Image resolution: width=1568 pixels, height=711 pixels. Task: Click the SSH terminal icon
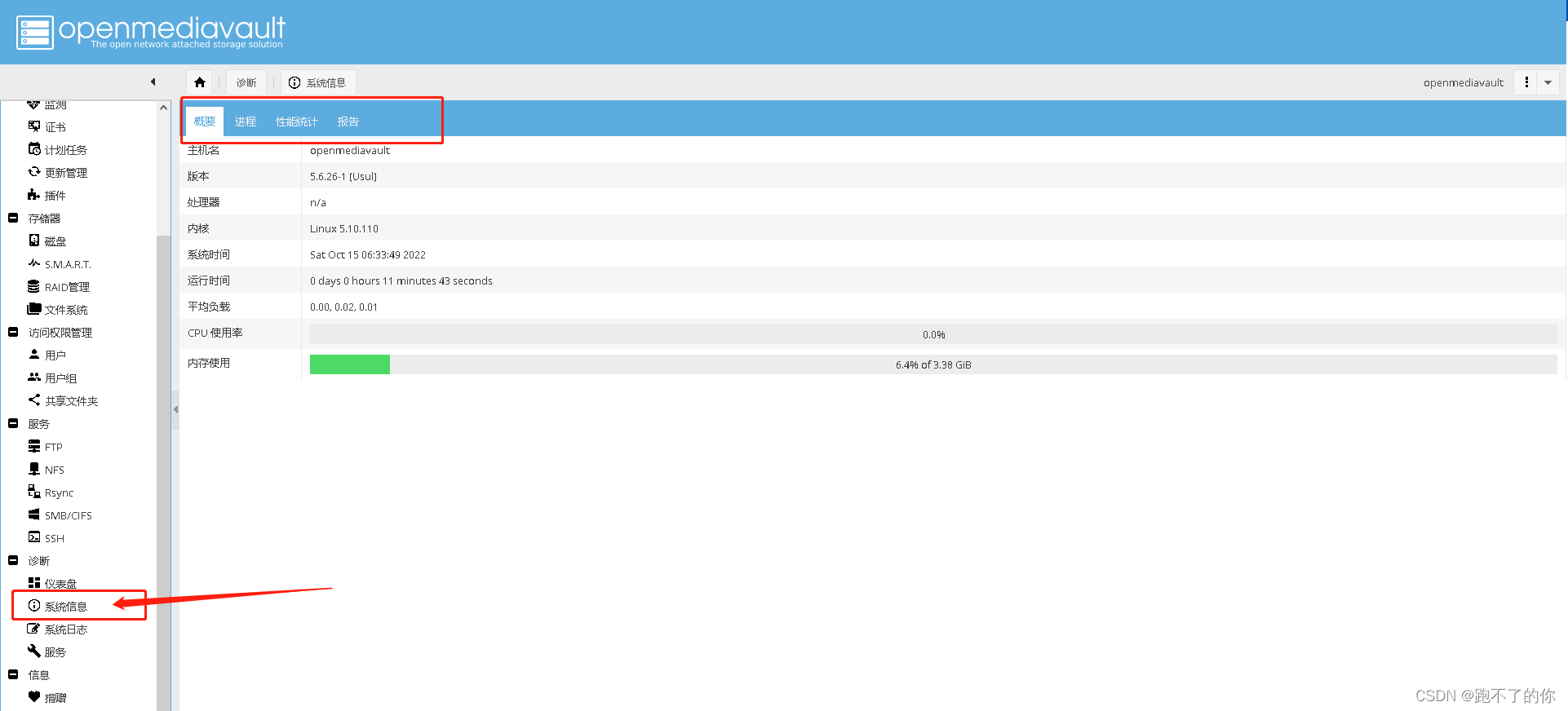tap(34, 537)
